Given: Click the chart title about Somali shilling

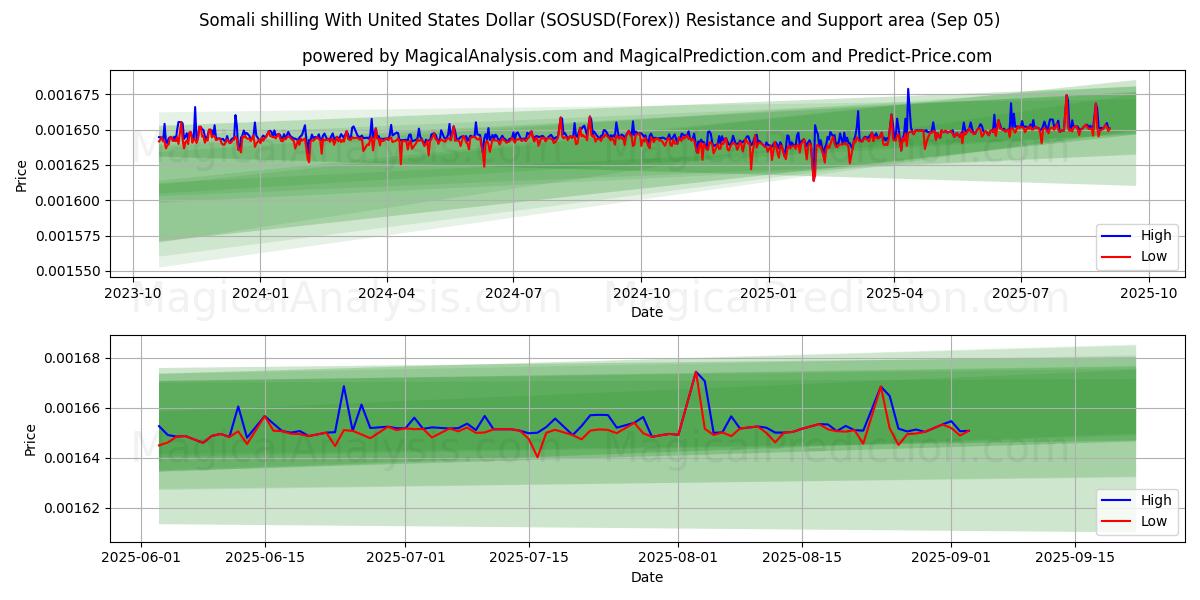Looking at the screenshot, I should 599,20.
